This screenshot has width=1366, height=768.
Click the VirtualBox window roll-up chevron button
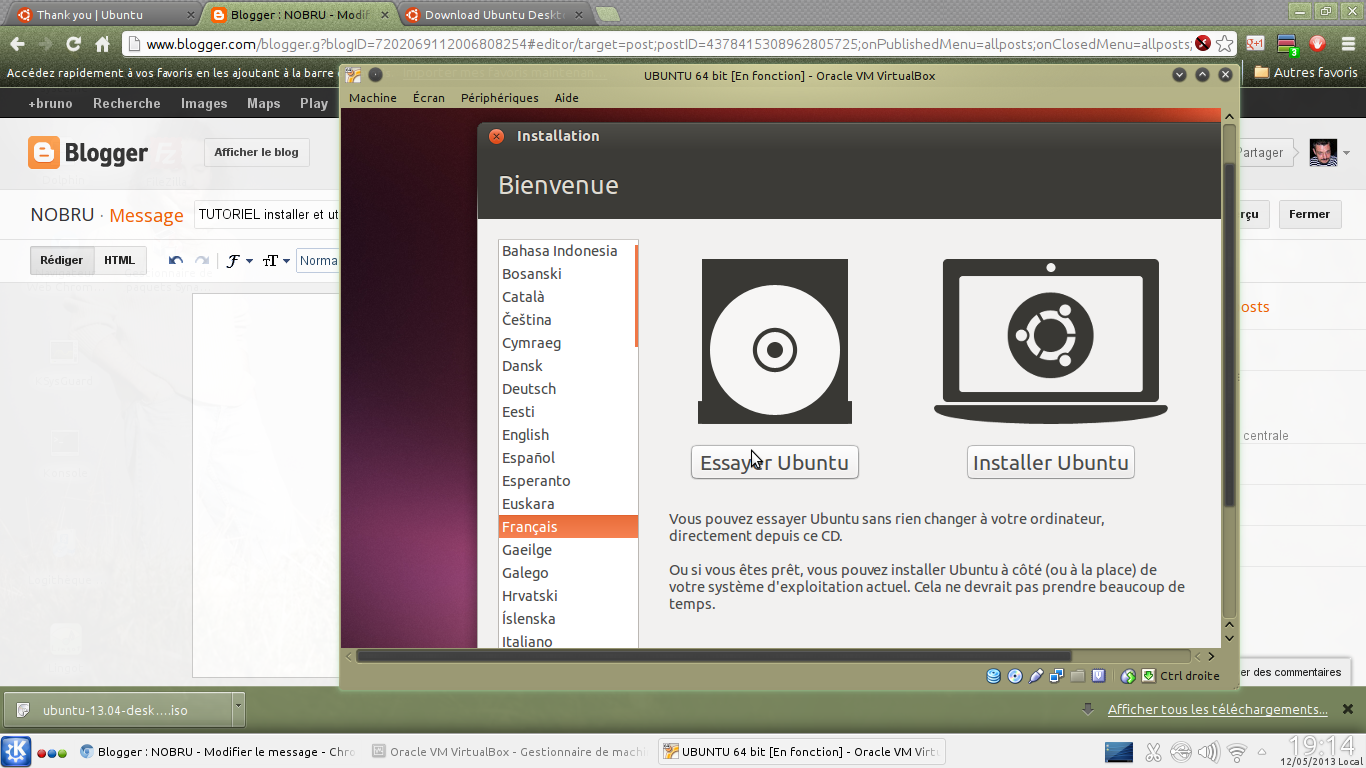click(1202, 75)
